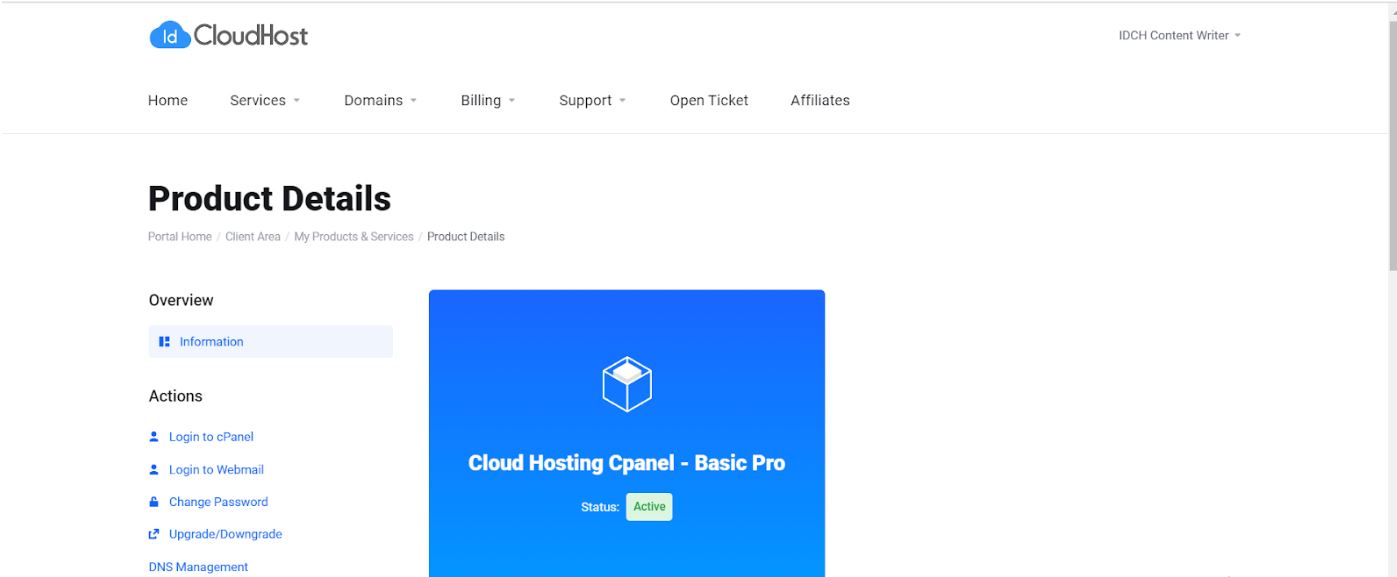Select Home in the navigation bar
Viewport: 1397px width, 577px height.
click(x=167, y=100)
